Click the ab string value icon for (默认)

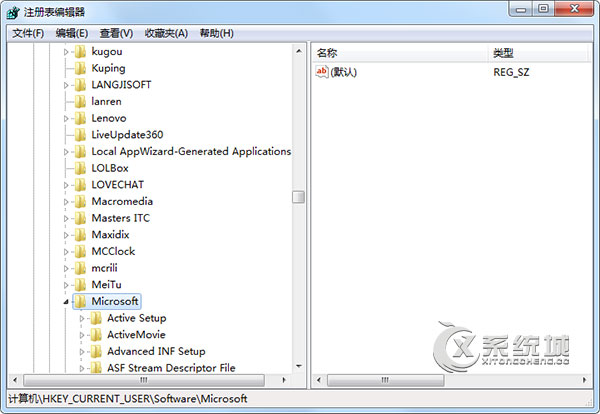(x=322, y=72)
